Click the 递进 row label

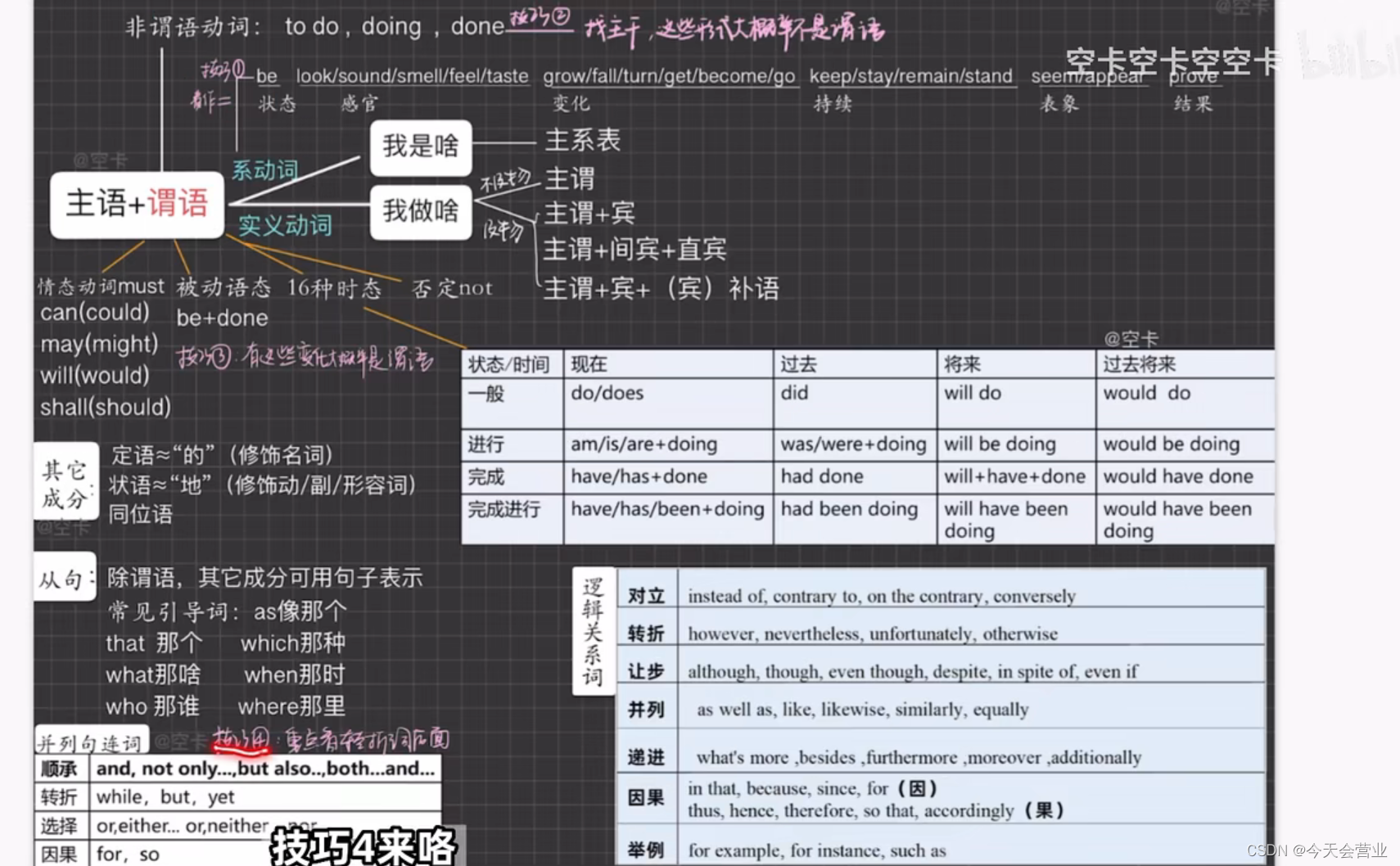tap(646, 757)
